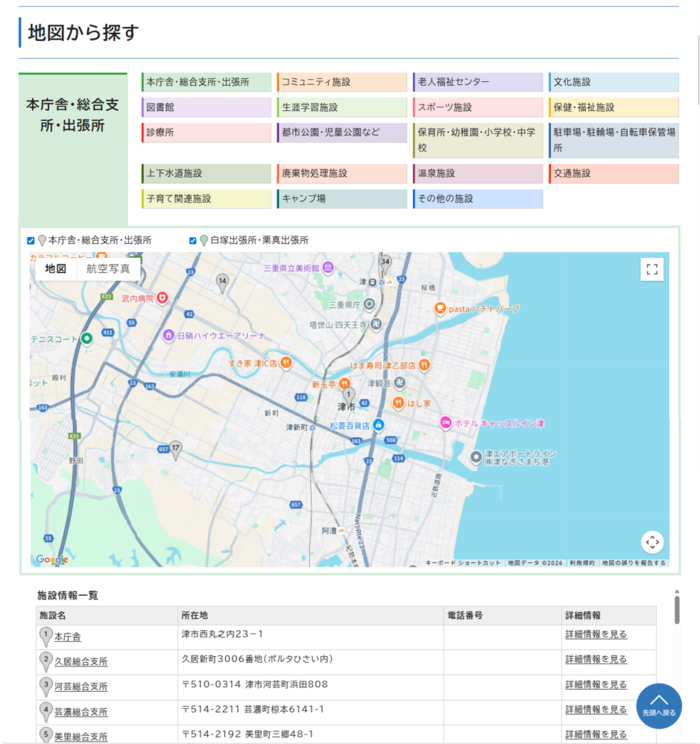This screenshot has height=744, width=700.
Task: Click the 新玉亭 restaurant icon
Action: click(x=345, y=383)
